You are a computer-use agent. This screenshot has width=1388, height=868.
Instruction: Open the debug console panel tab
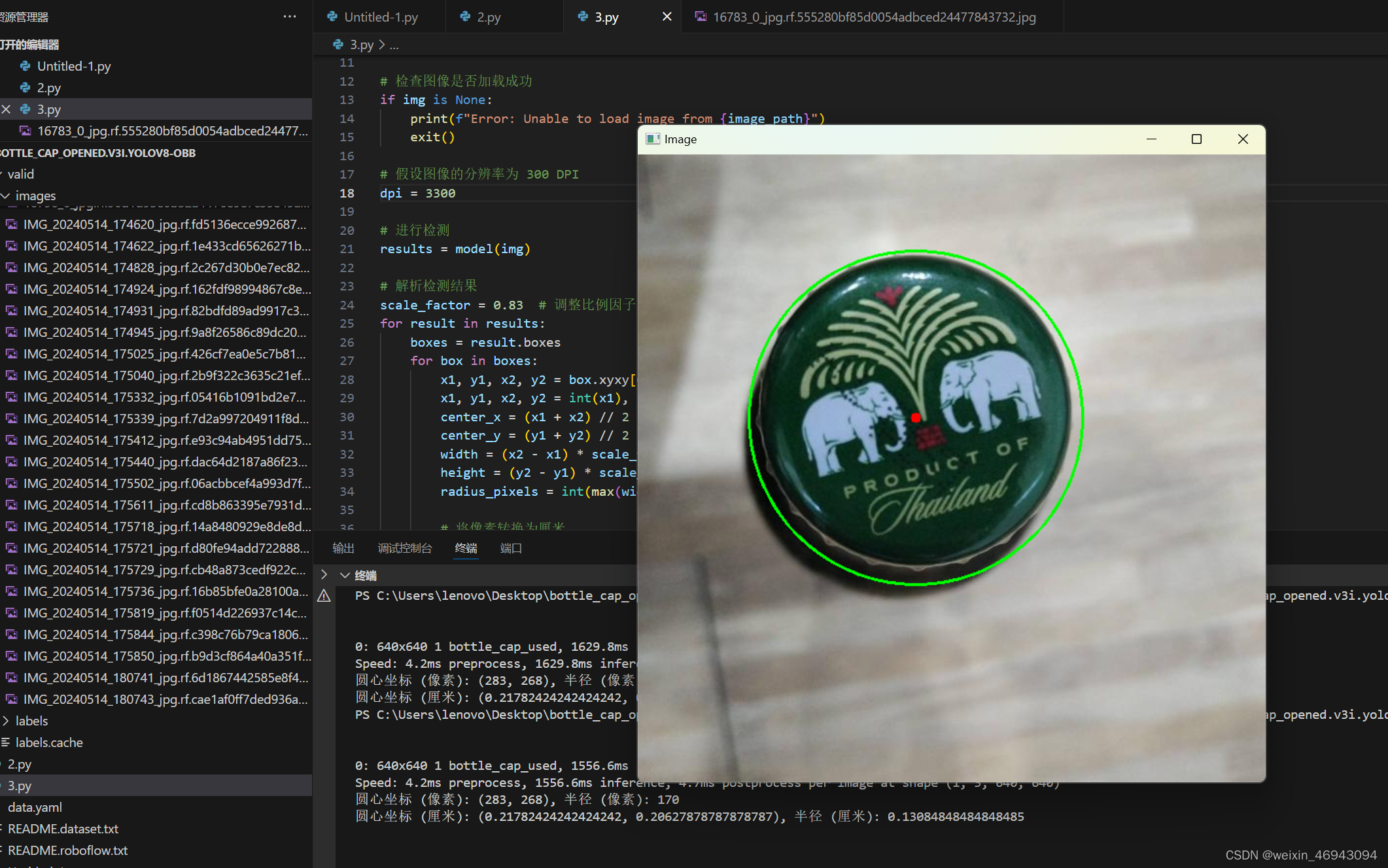(x=405, y=548)
